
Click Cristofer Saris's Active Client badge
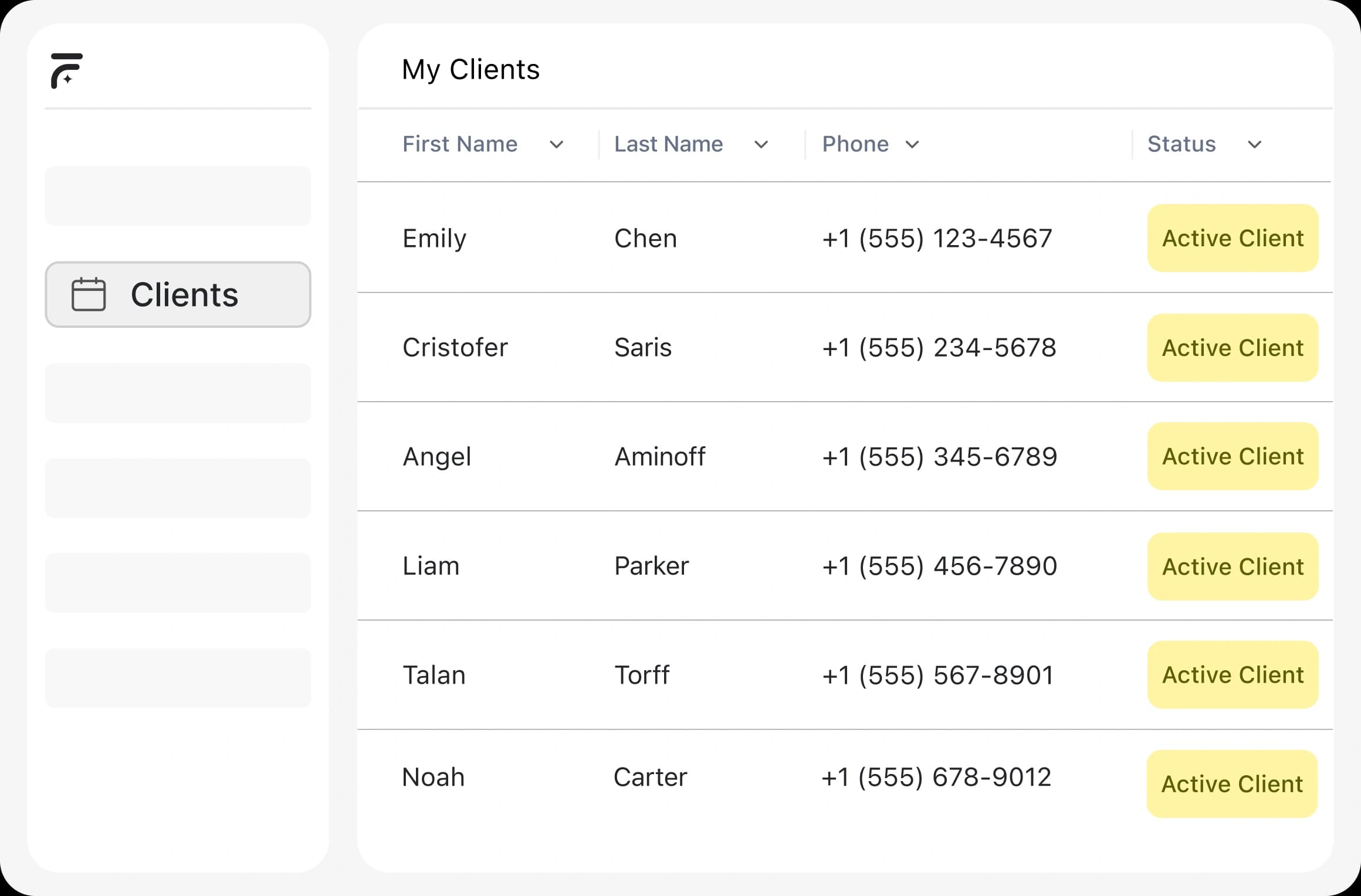click(x=1233, y=348)
